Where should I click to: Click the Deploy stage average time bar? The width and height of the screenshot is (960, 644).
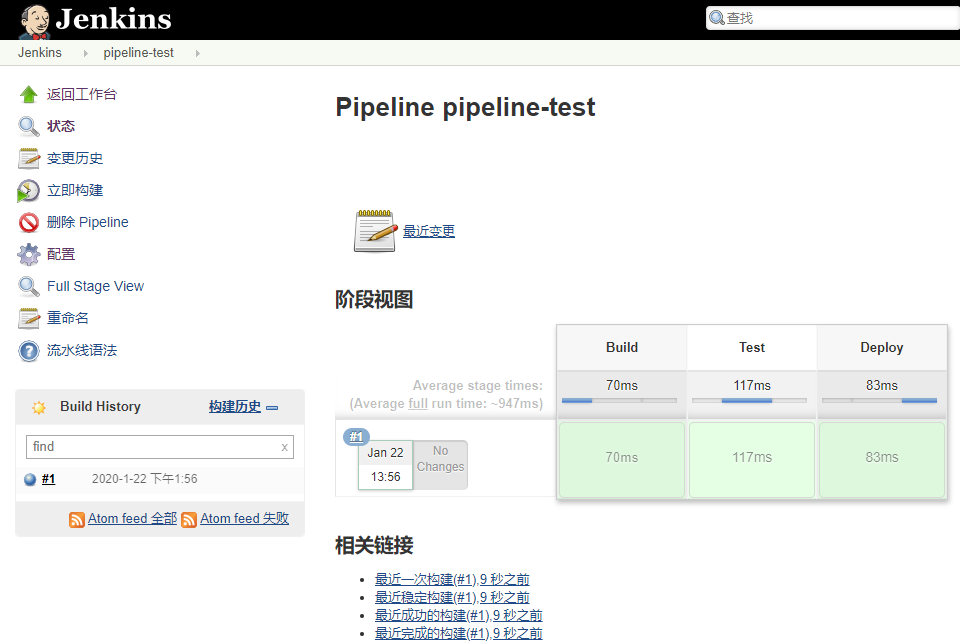[x=879, y=400]
